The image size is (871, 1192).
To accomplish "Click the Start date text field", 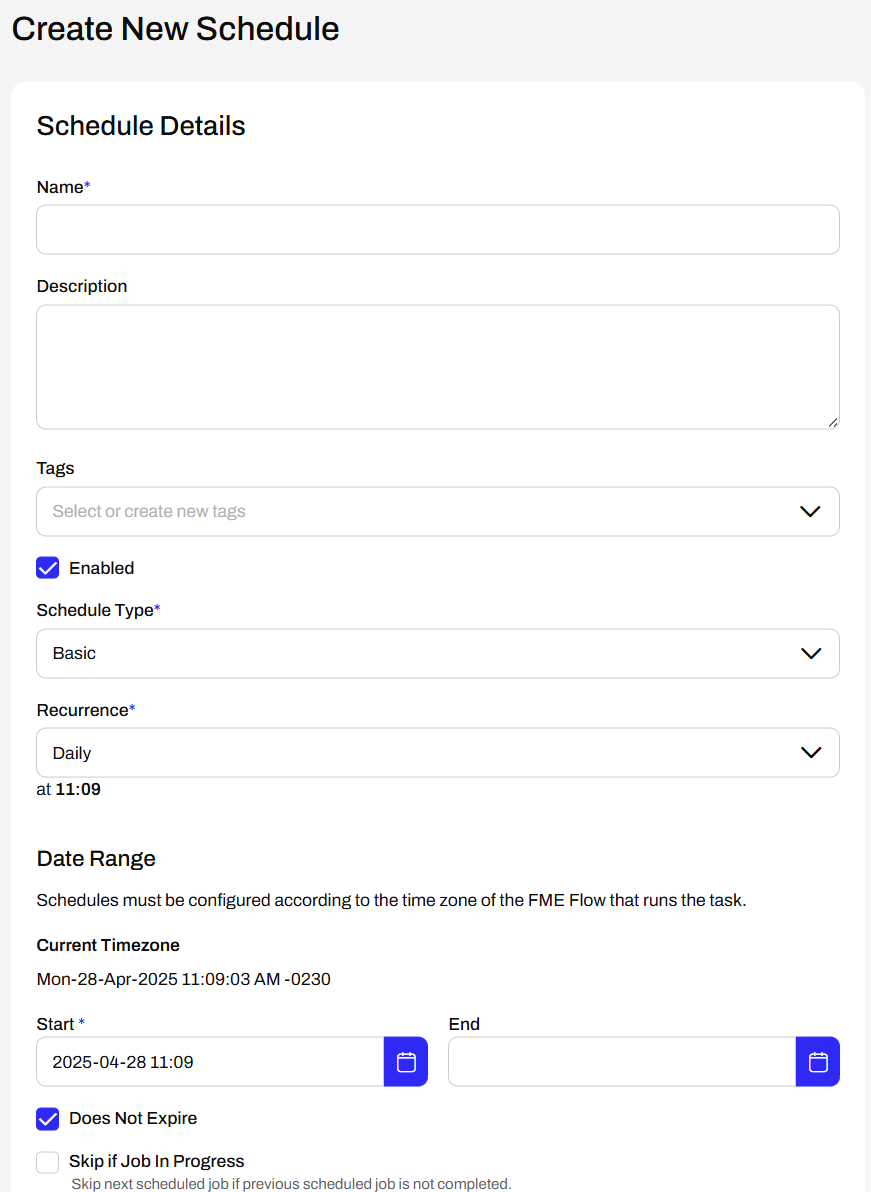I will (211, 1061).
